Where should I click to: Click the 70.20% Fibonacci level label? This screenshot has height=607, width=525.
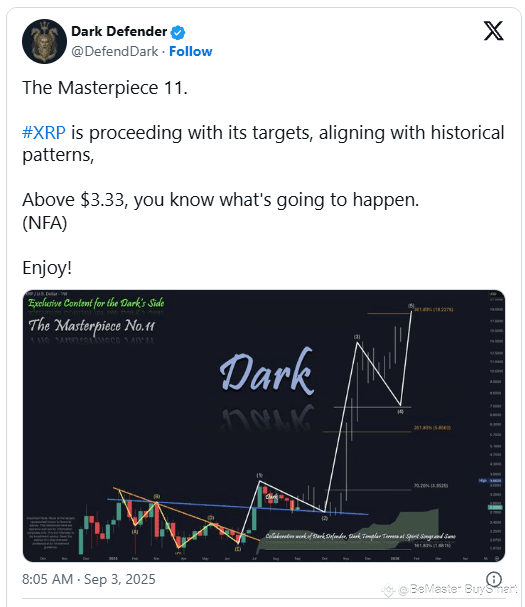click(431, 485)
